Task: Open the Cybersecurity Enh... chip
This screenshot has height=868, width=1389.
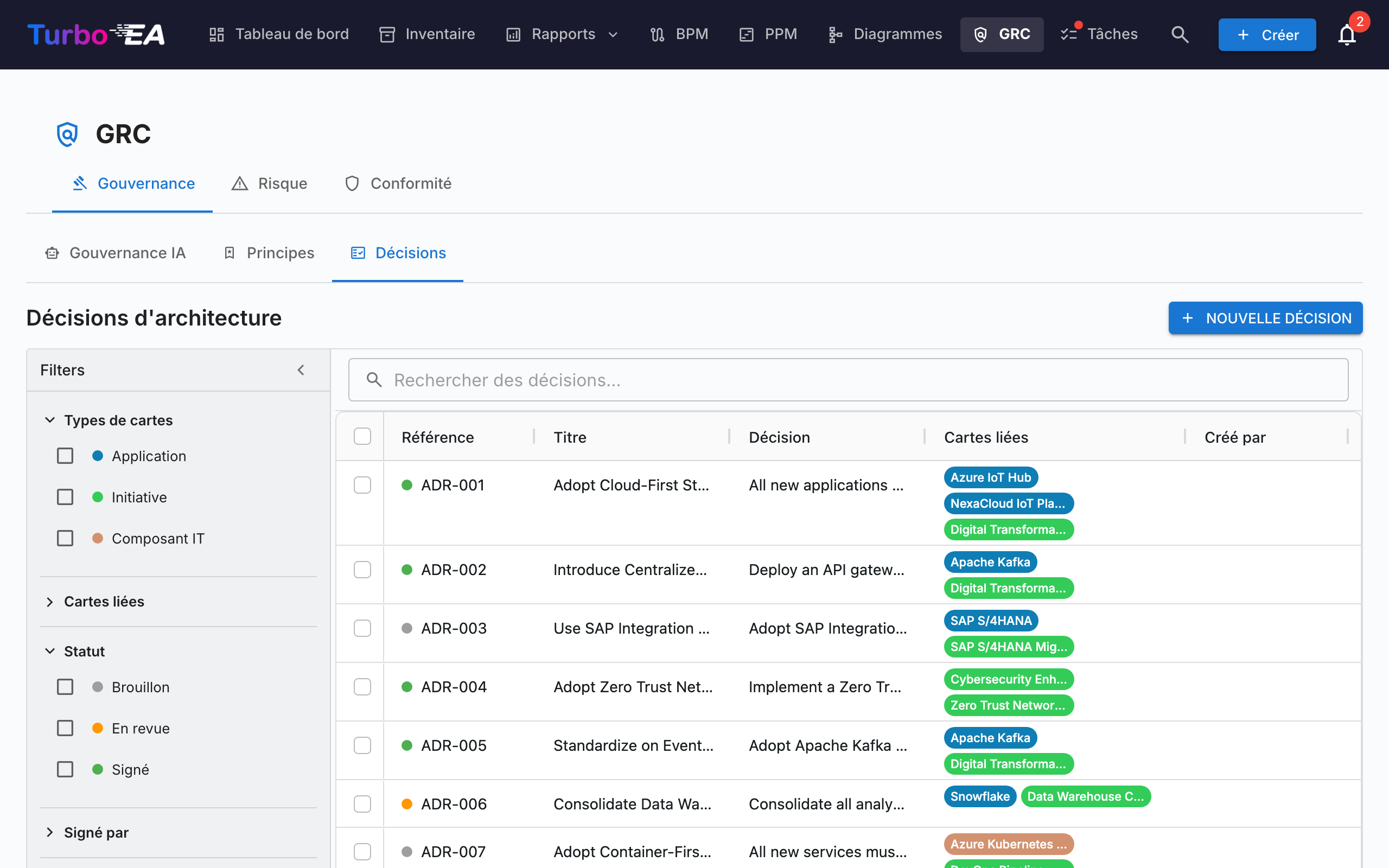Action: point(1009,679)
